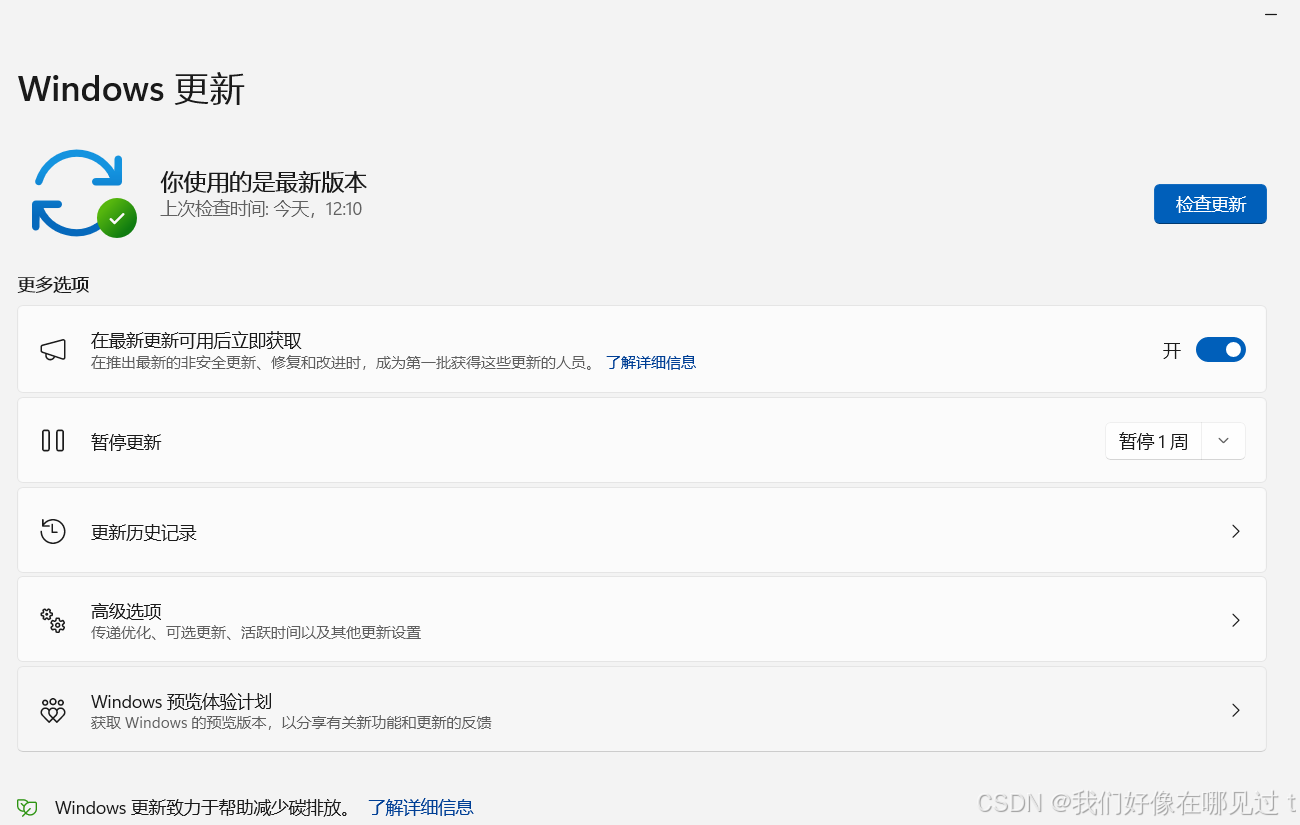1300x825 pixels.
Task: Click the Windows 更新 page title
Action: pos(131,89)
